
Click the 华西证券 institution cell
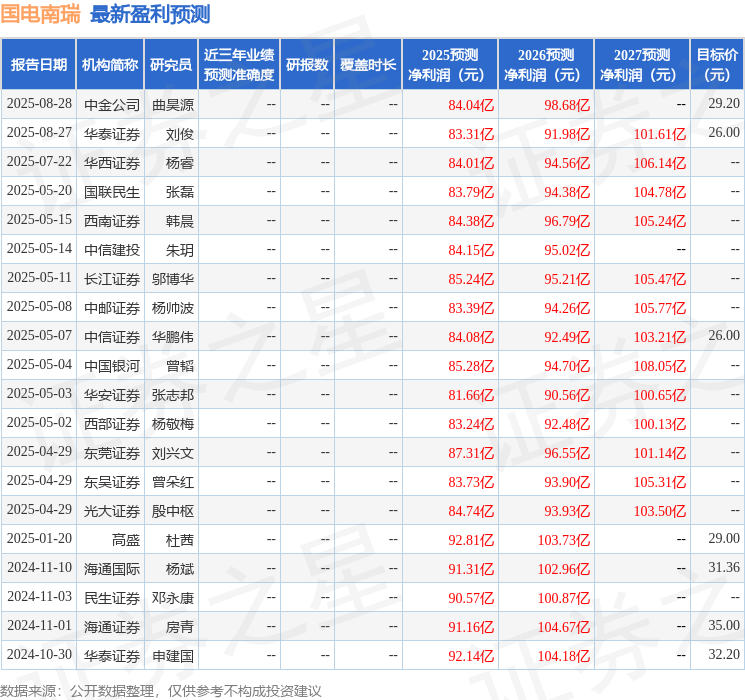112,162
